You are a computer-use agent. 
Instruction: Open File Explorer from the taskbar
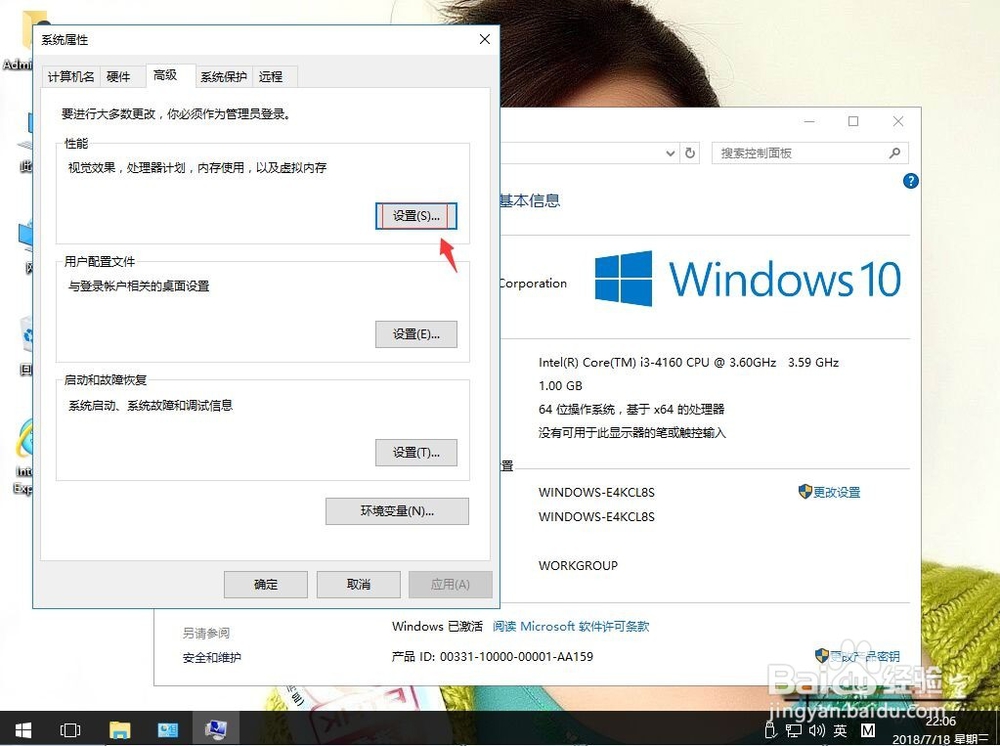[x=120, y=730]
